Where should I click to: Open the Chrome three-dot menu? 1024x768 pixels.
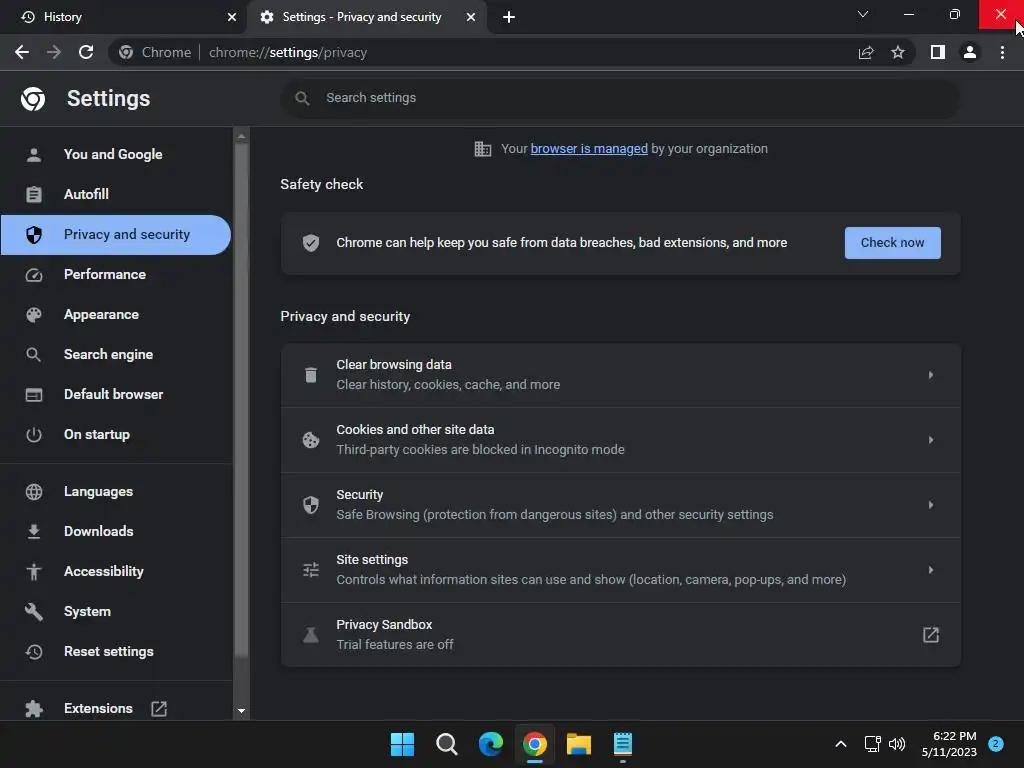[1002, 52]
